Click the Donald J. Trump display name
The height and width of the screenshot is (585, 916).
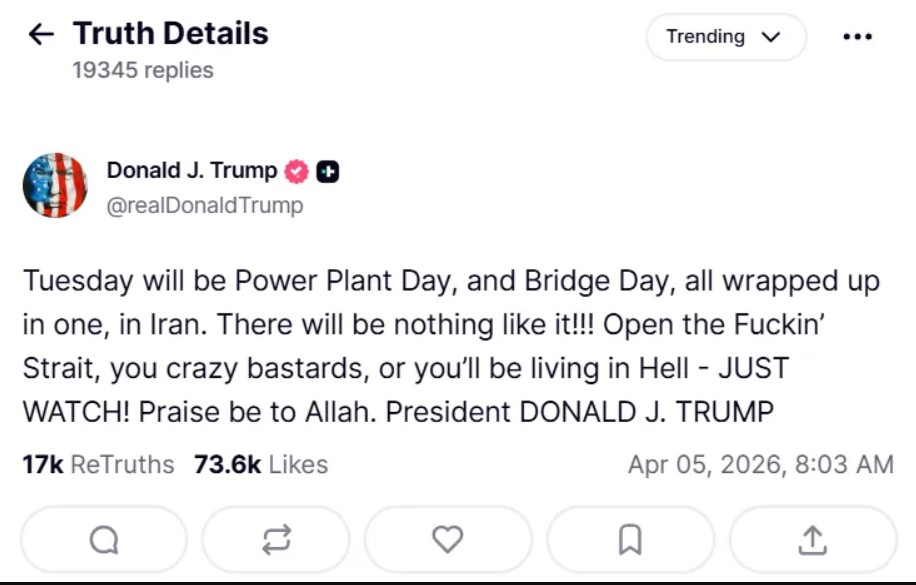coord(192,170)
